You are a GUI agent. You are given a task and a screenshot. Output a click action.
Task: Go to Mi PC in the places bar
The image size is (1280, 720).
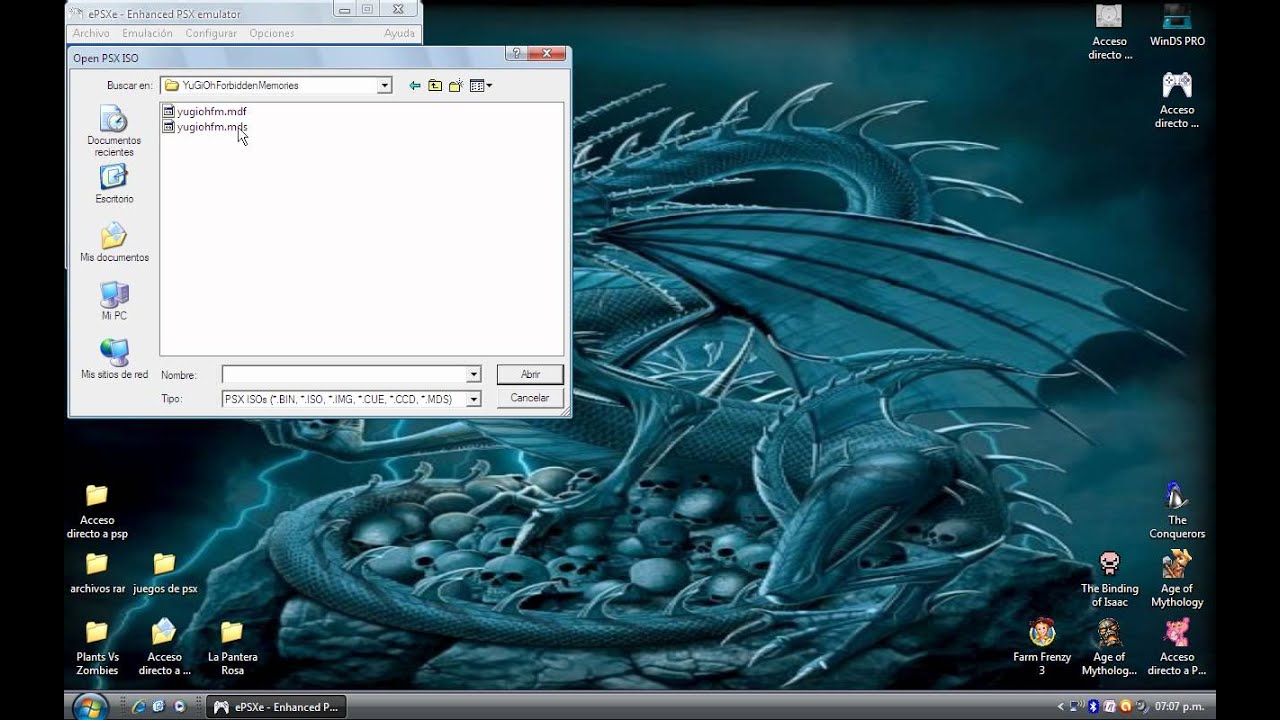coord(114,301)
